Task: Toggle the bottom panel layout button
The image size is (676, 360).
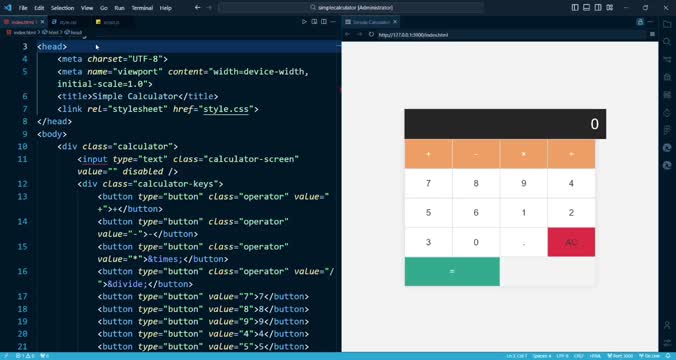Action: pyautogui.click(x=586, y=8)
